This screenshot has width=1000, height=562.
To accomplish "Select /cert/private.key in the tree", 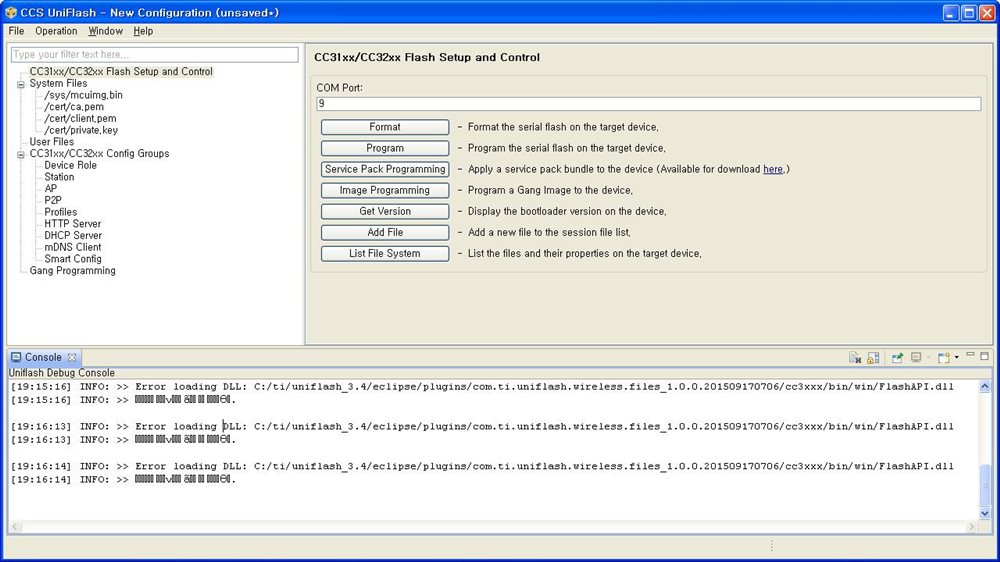I will (x=80, y=130).
